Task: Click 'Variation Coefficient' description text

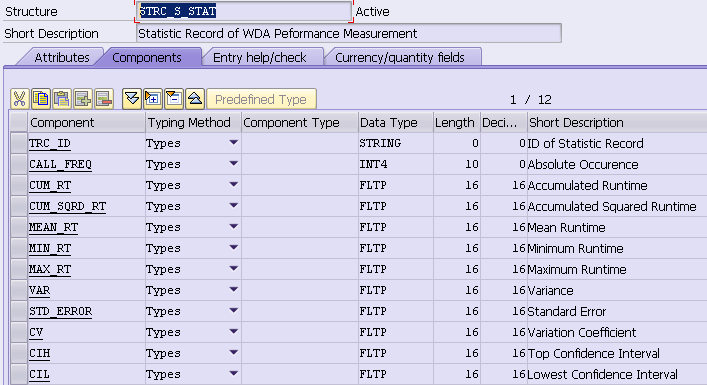Action: [582, 332]
